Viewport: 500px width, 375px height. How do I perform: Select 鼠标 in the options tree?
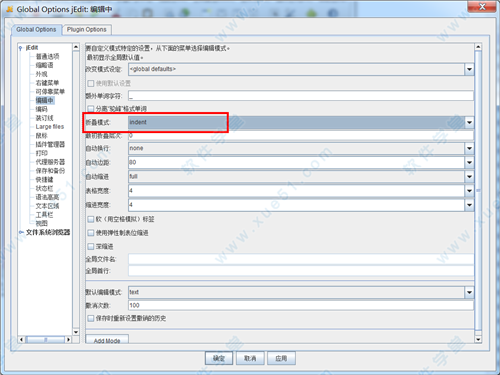(41, 135)
